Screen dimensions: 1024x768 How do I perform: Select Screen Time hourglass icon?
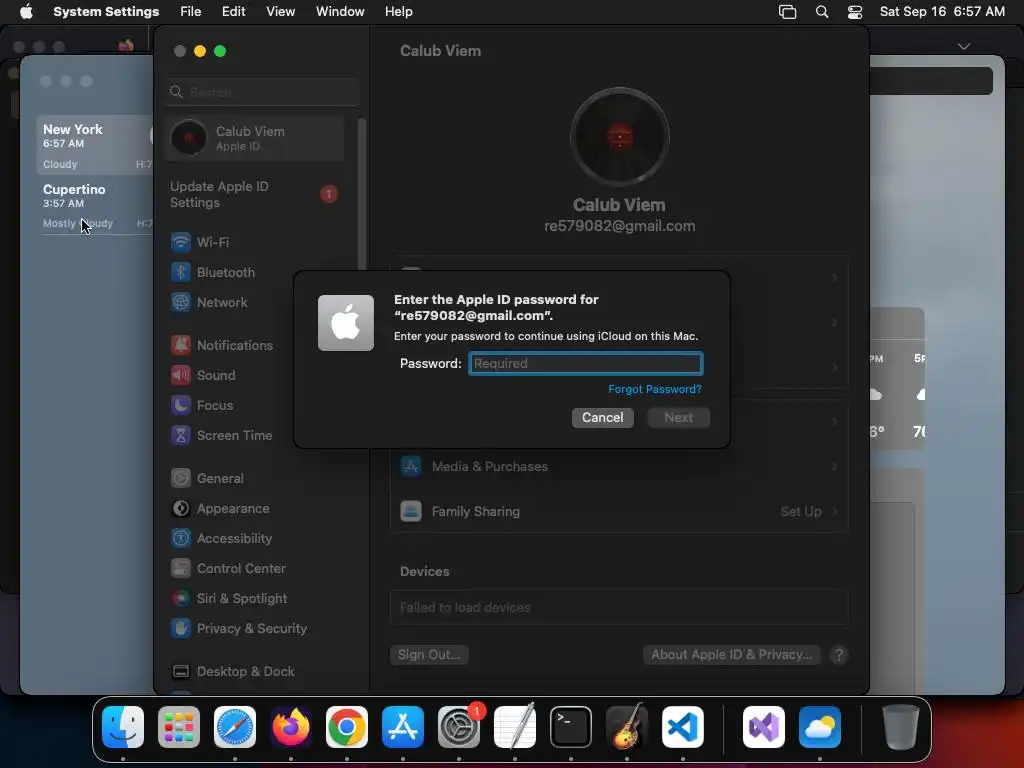[181, 435]
